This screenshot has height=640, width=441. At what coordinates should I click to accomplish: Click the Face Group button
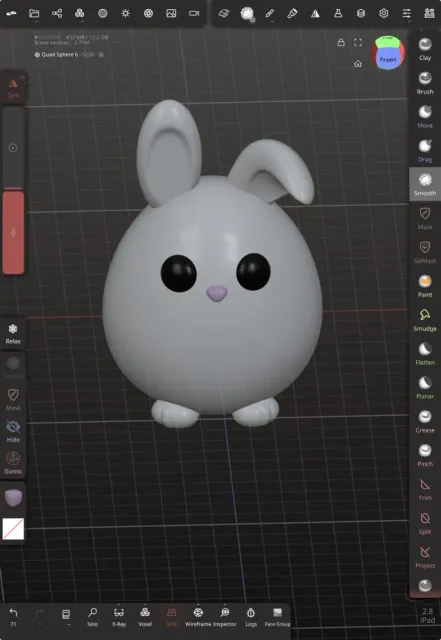(277, 616)
